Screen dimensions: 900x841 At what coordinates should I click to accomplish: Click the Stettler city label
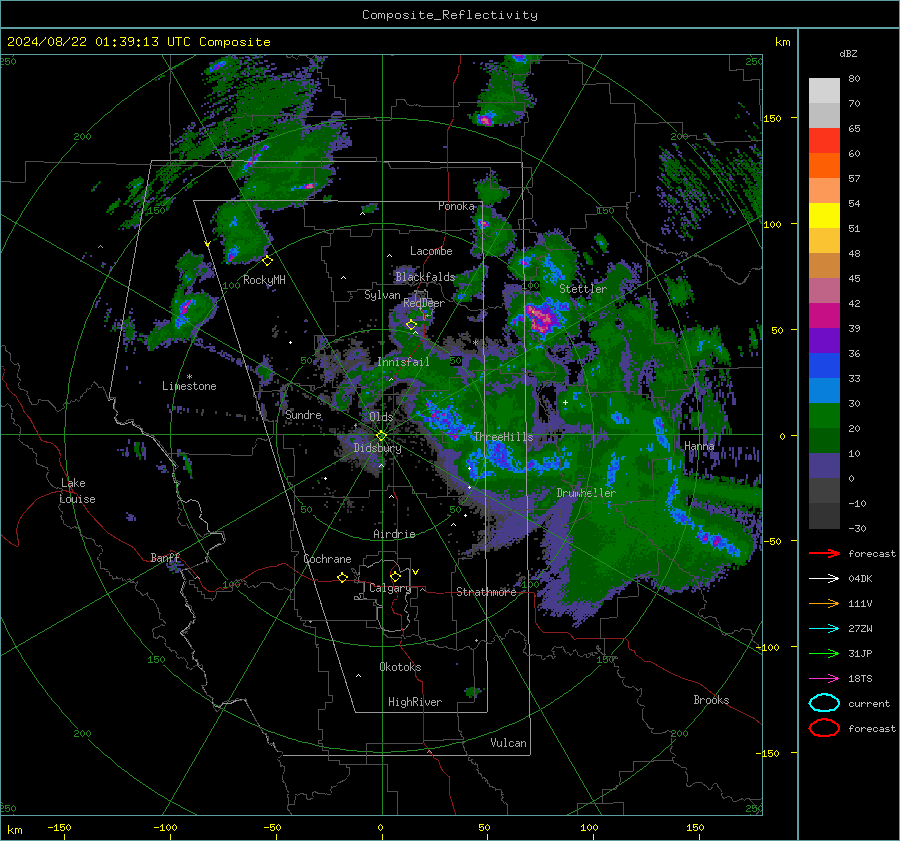pos(583,289)
